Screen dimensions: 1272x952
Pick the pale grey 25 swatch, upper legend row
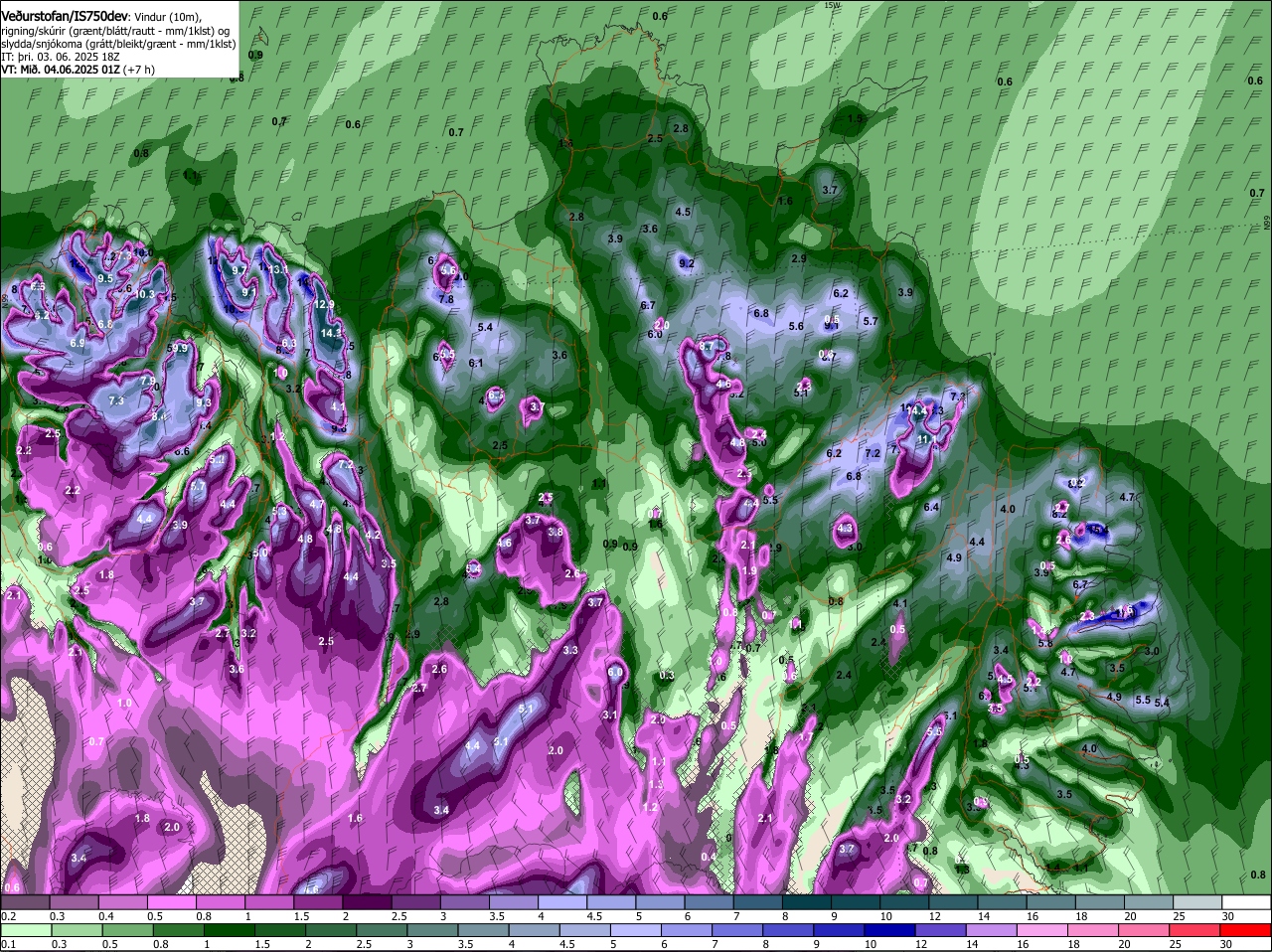tap(1198, 901)
